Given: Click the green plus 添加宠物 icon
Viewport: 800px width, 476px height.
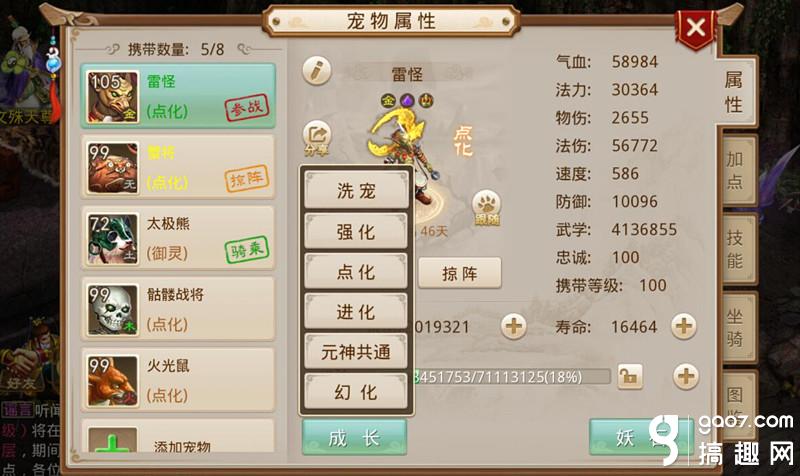Looking at the screenshot, I should tap(112, 440).
